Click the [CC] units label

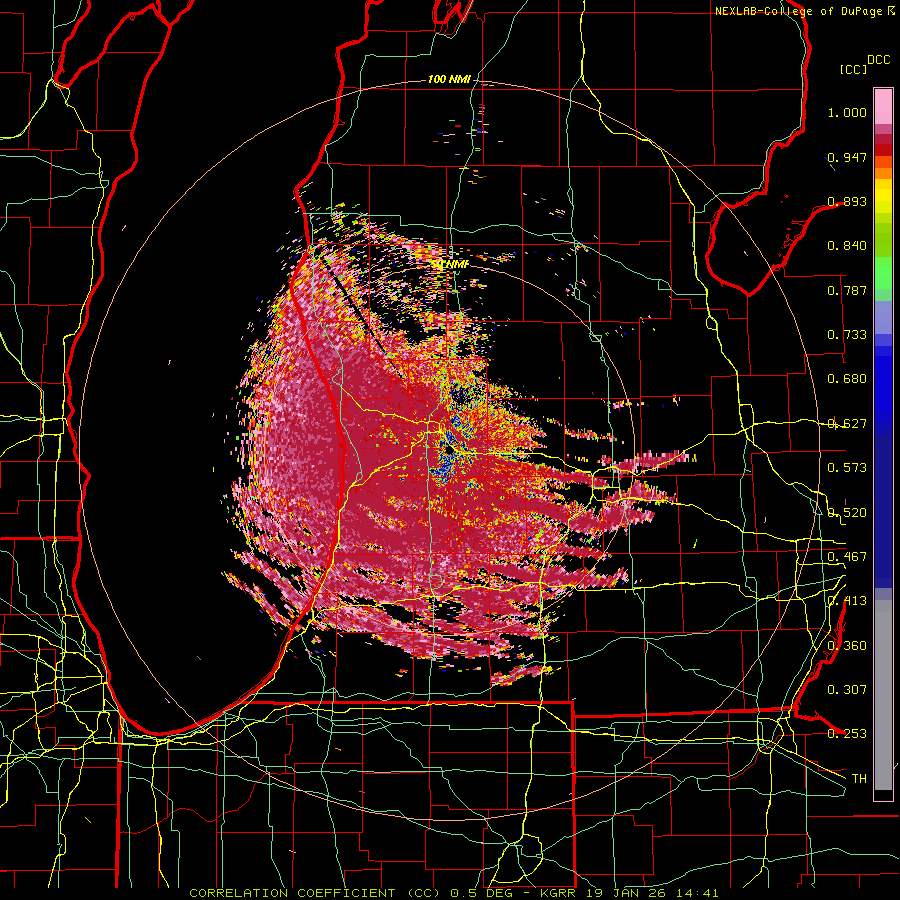pyautogui.click(x=853, y=69)
